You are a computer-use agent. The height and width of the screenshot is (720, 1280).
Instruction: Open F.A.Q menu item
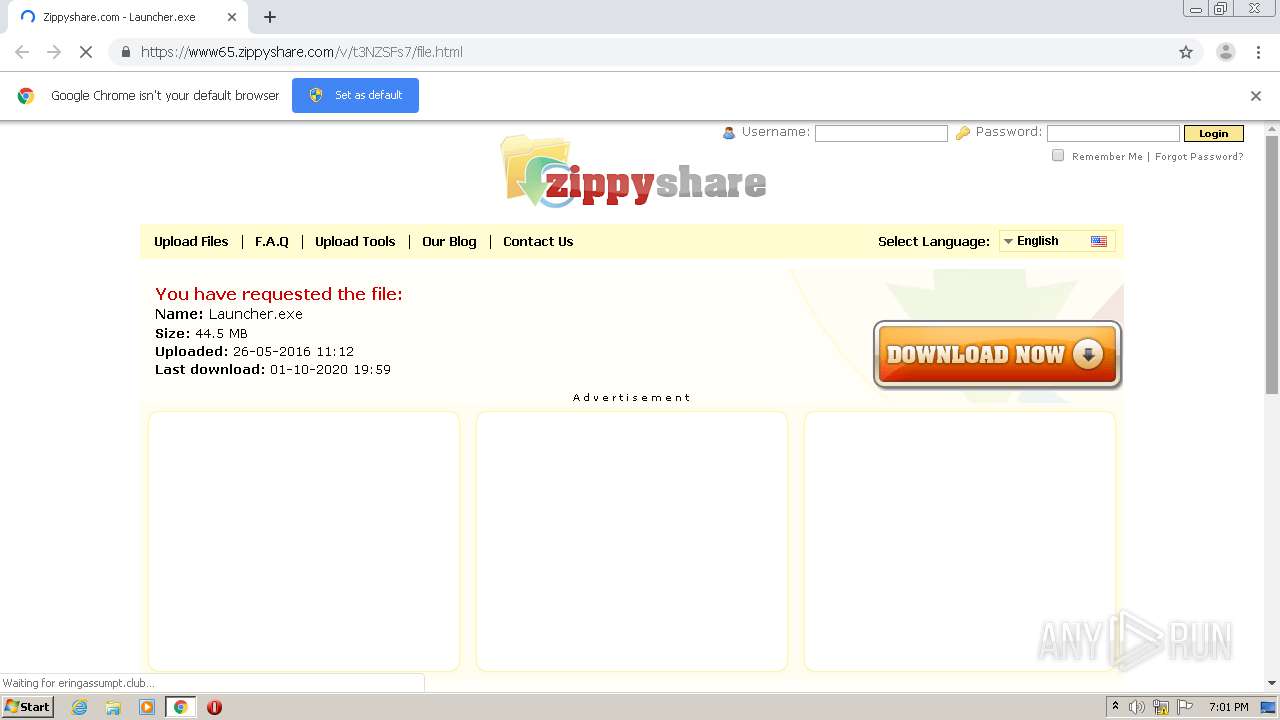pos(272,241)
